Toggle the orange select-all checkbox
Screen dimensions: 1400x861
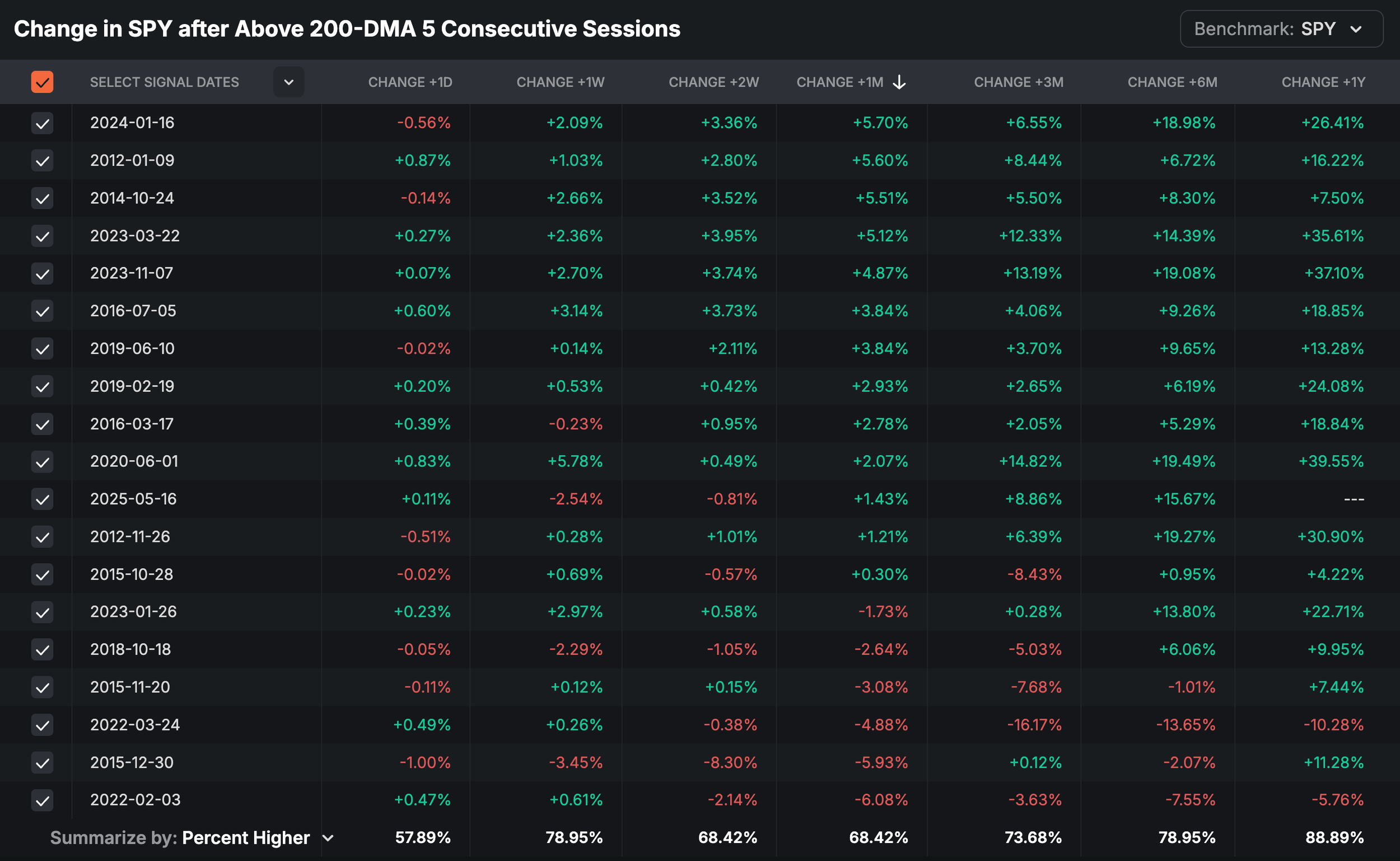[x=42, y=82]
